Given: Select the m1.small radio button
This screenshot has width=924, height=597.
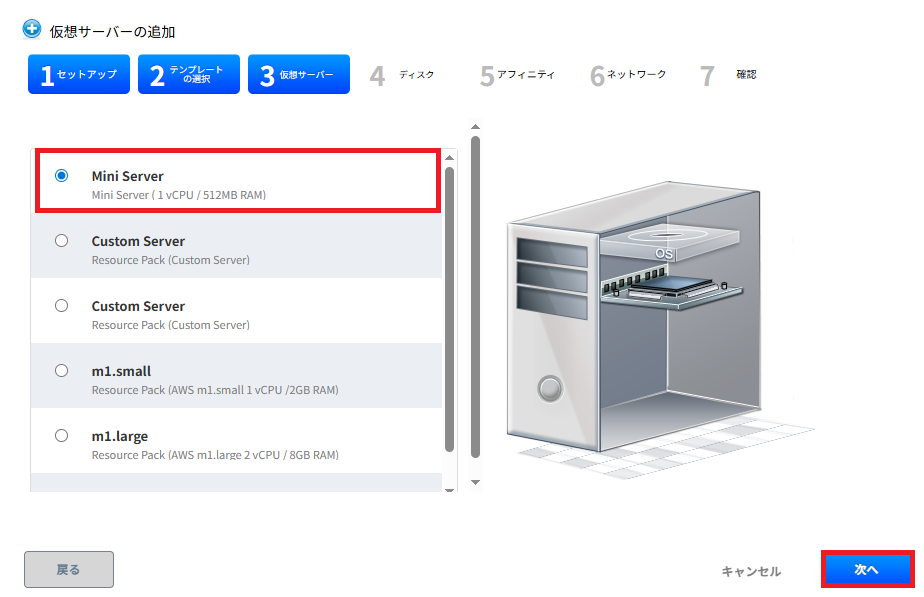Looking at the screenshot, I should click(x=61, y=371).
